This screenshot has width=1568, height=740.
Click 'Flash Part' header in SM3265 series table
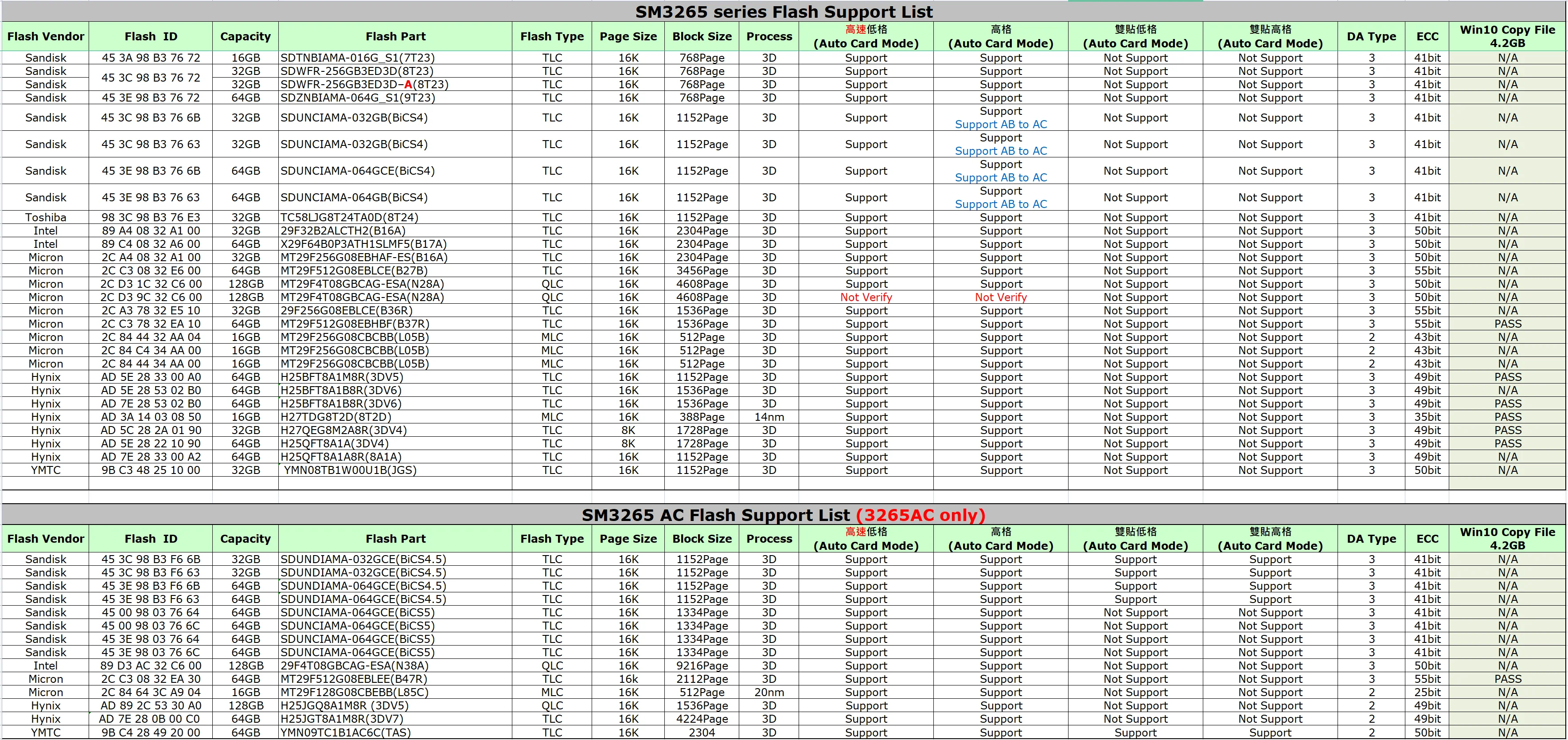point(396,36)
